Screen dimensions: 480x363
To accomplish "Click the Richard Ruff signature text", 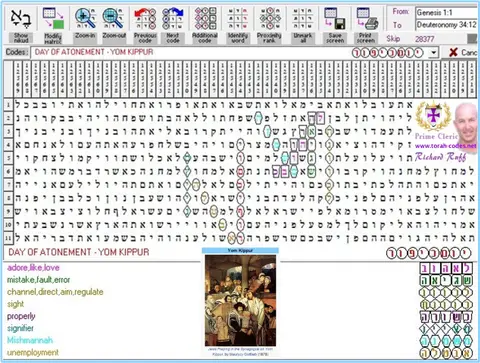I will 440,157.
